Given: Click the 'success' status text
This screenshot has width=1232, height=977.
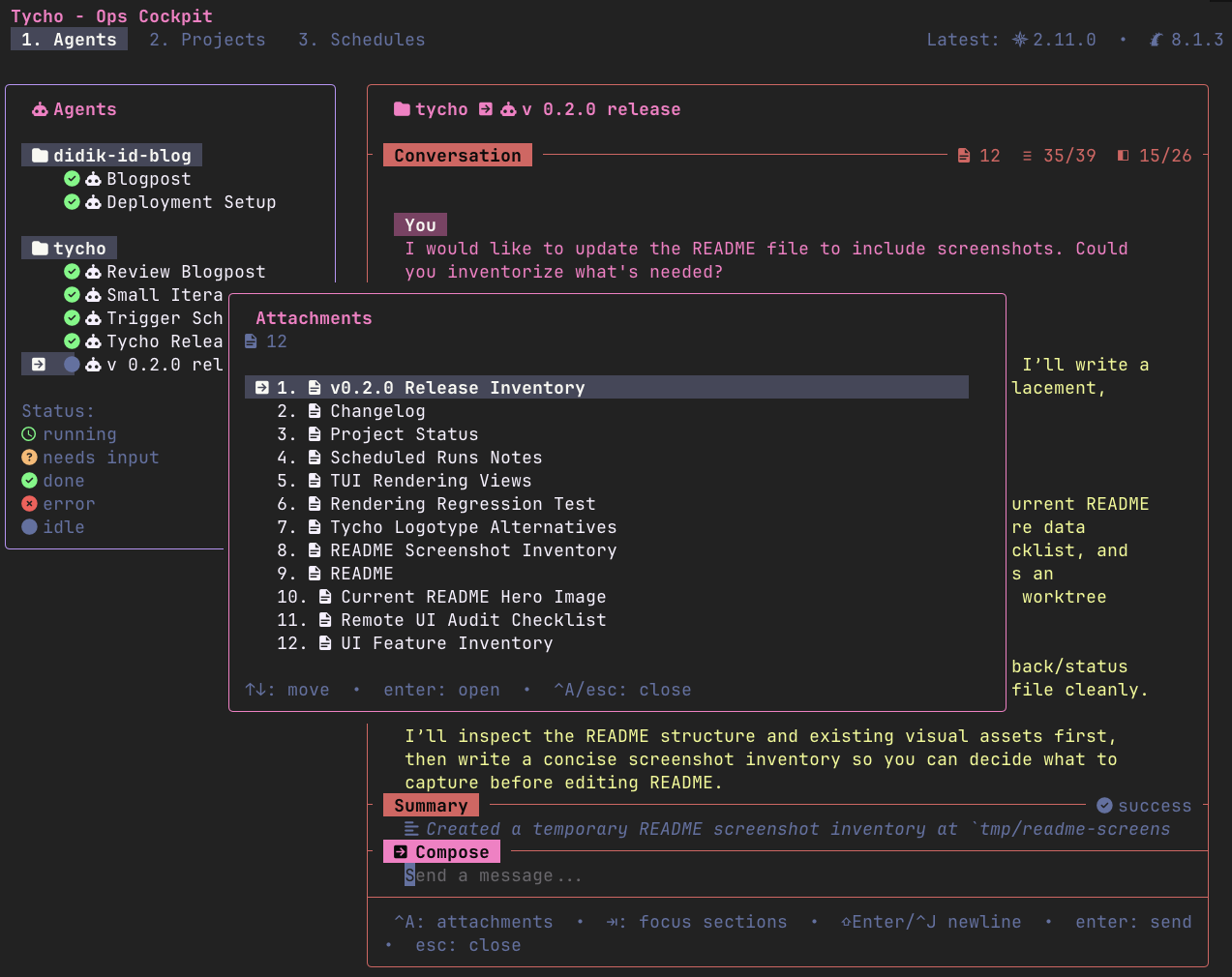Looking at the screenshot, I should click(x=1155, y=806).
